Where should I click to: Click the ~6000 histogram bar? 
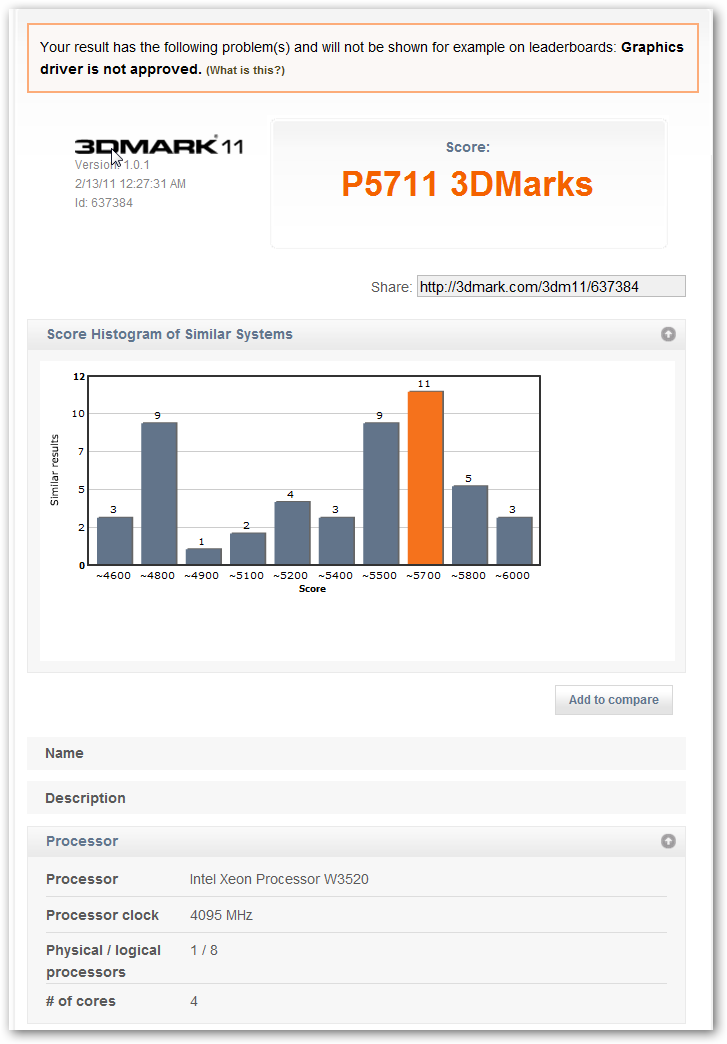point(514,541)
